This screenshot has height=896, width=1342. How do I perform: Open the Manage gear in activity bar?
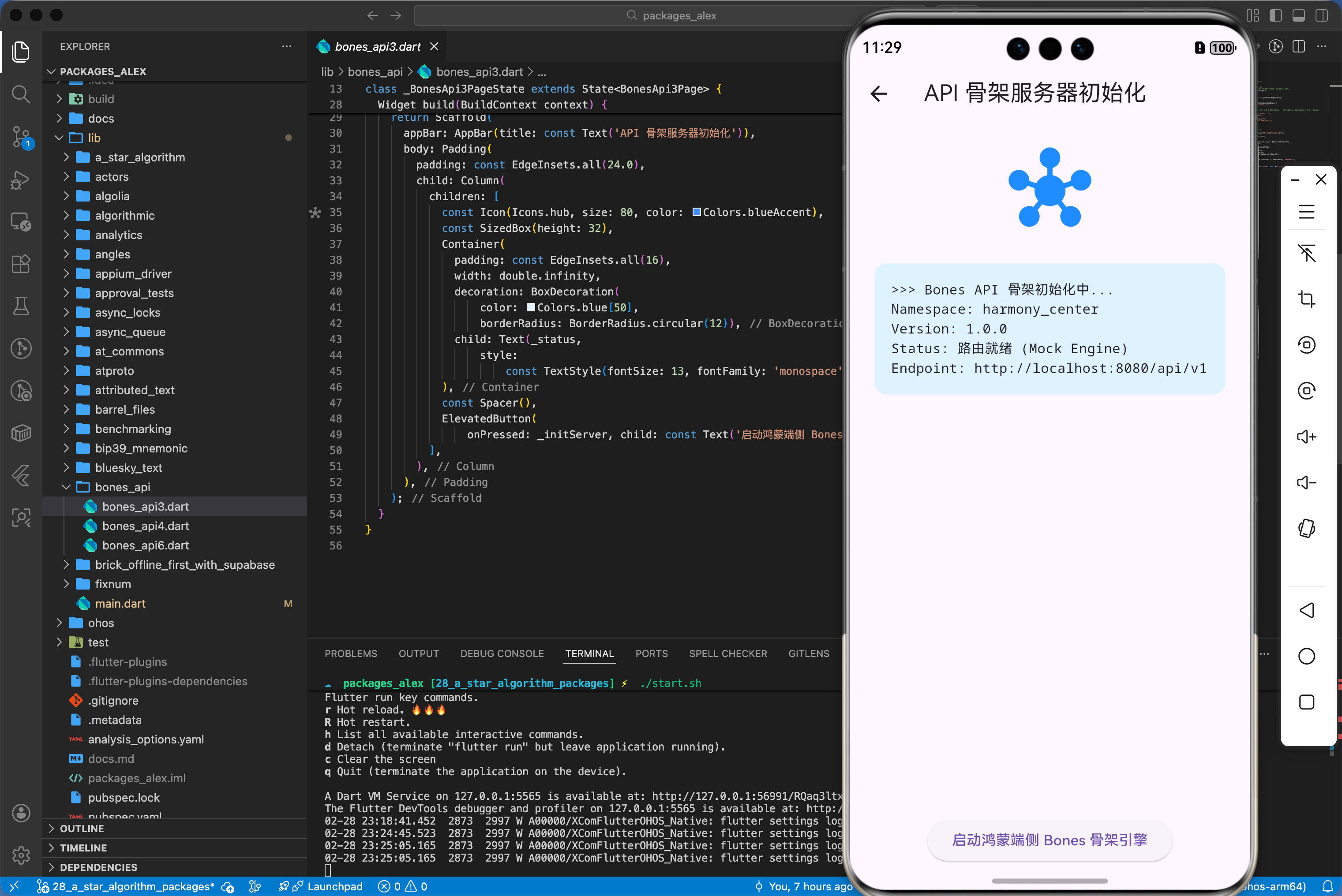(x=21, y=855)
